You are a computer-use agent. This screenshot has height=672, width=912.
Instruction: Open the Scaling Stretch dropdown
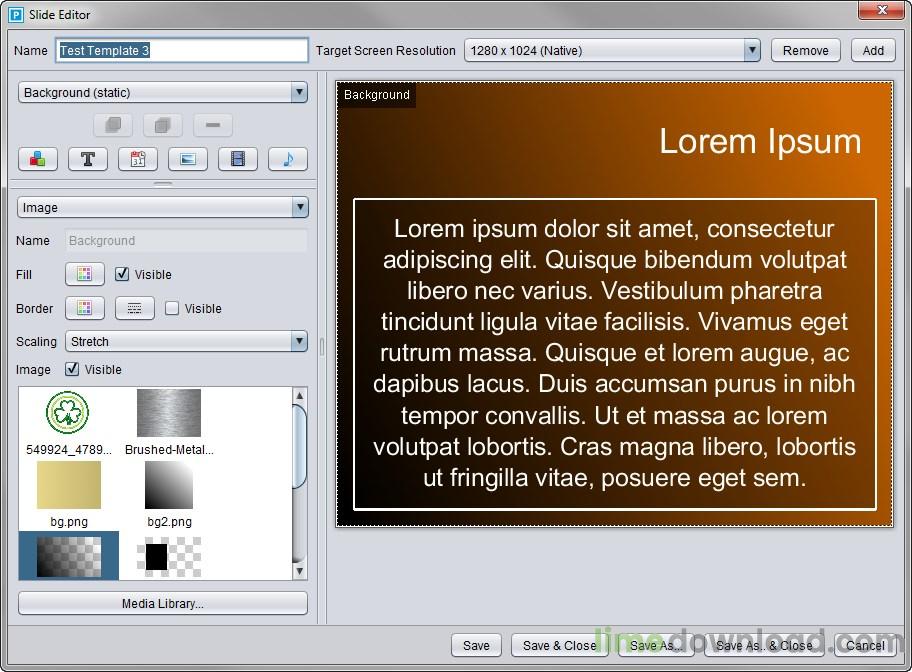coord(186,342)
